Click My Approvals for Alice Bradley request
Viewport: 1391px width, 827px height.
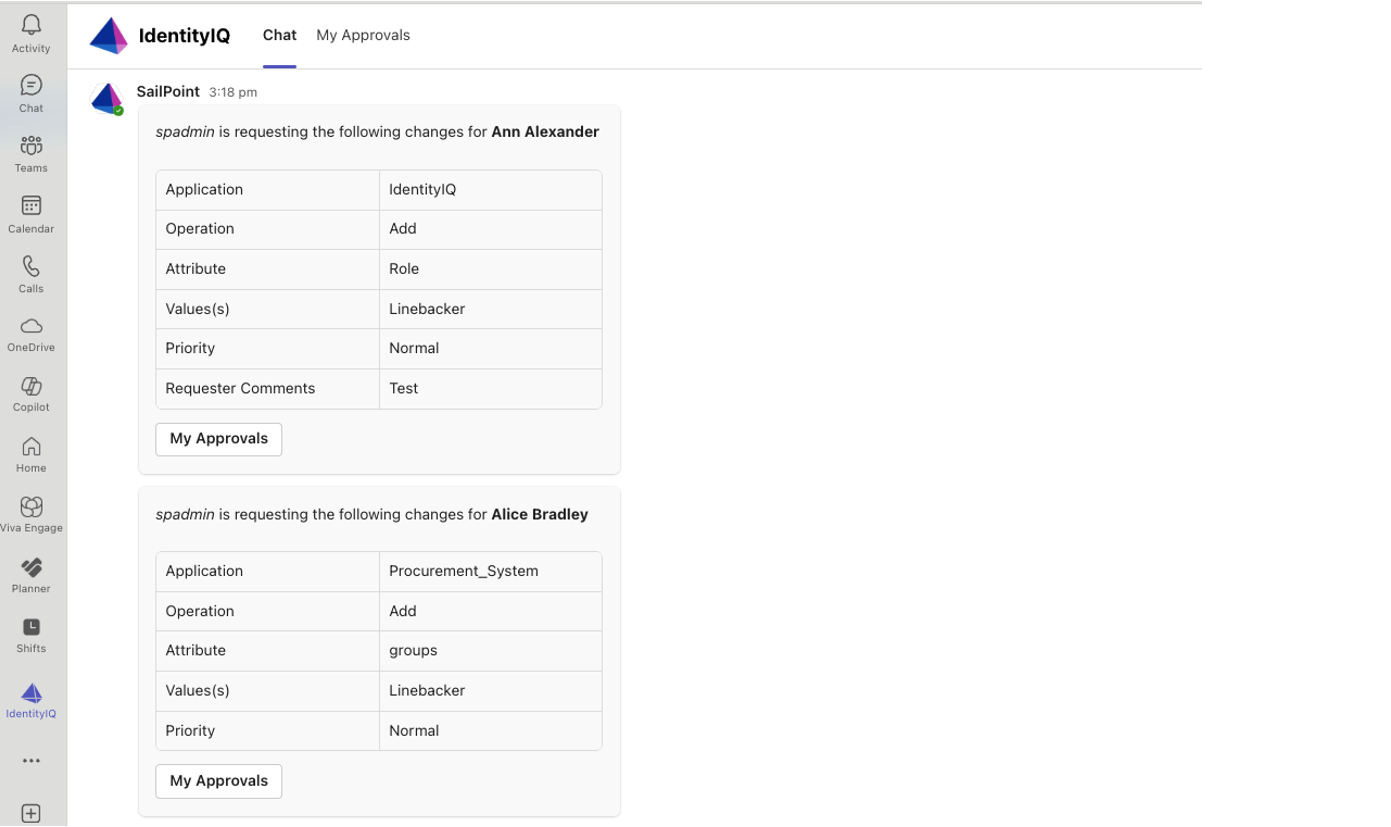218,781
